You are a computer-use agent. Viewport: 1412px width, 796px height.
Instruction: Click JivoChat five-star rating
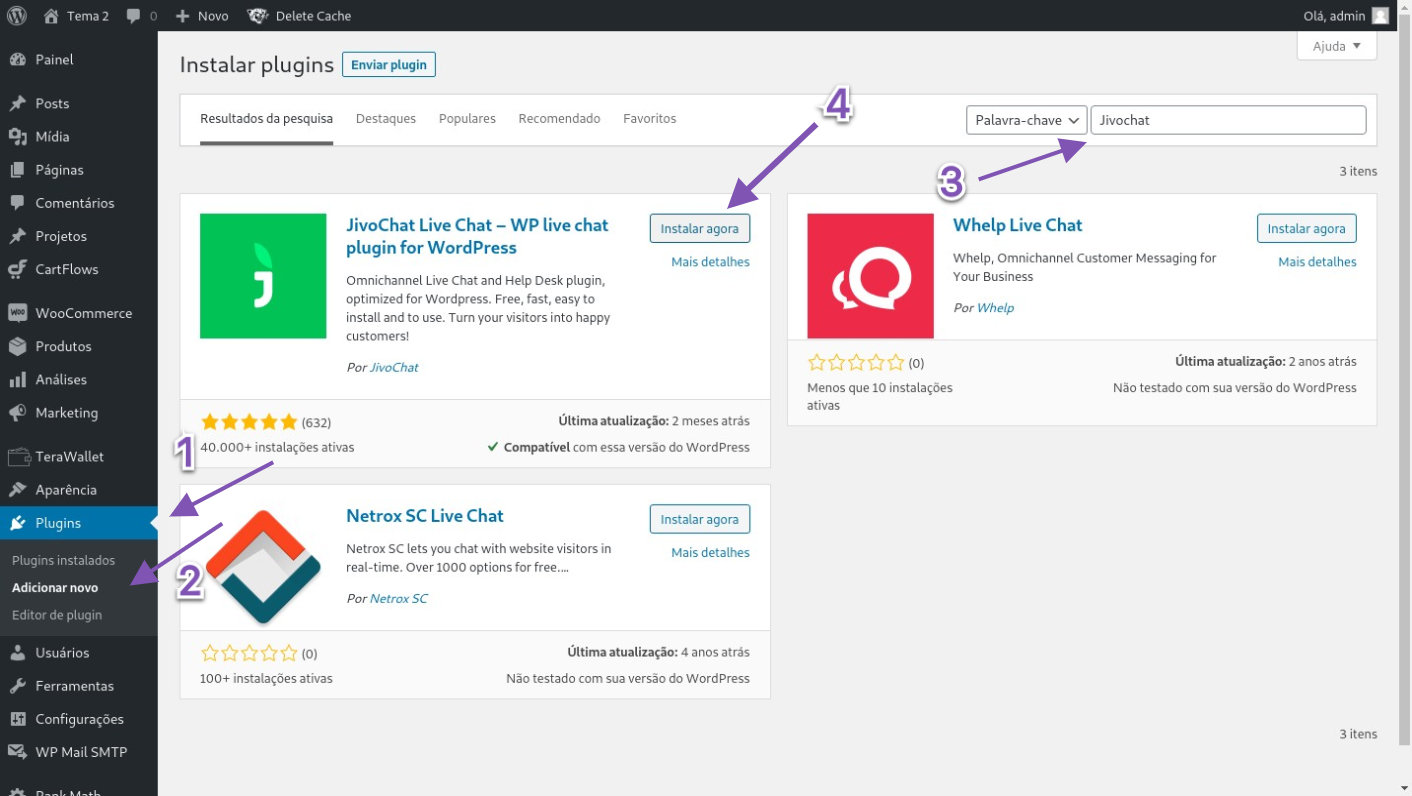(249, 422)
